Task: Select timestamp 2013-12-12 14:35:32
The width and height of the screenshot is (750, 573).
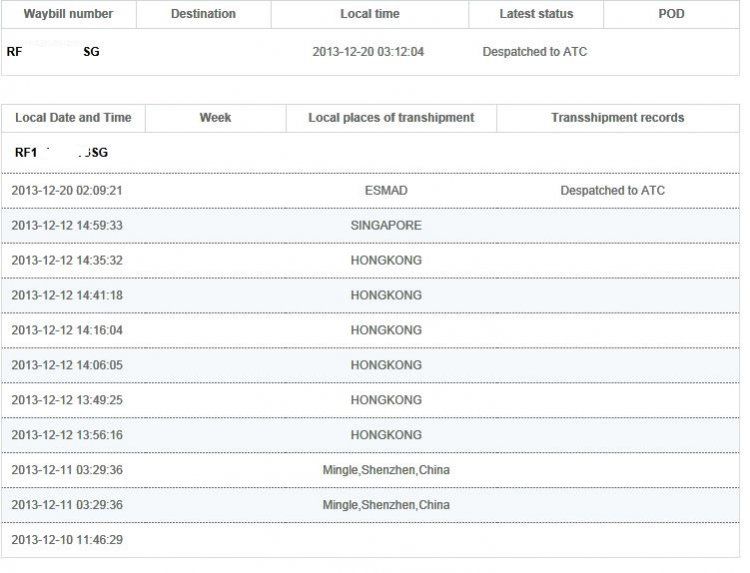Action: 67,260
